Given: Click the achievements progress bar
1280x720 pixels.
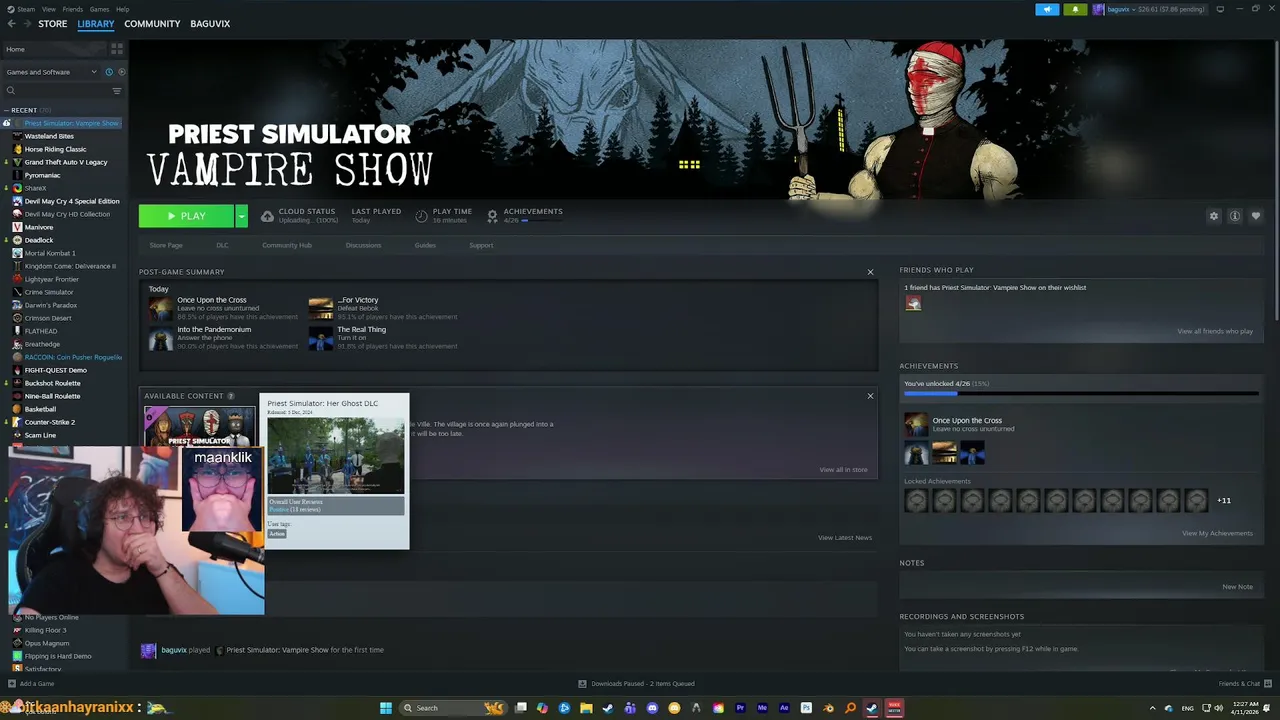Looking at the screenshot, I should [x=1081, y=393].
